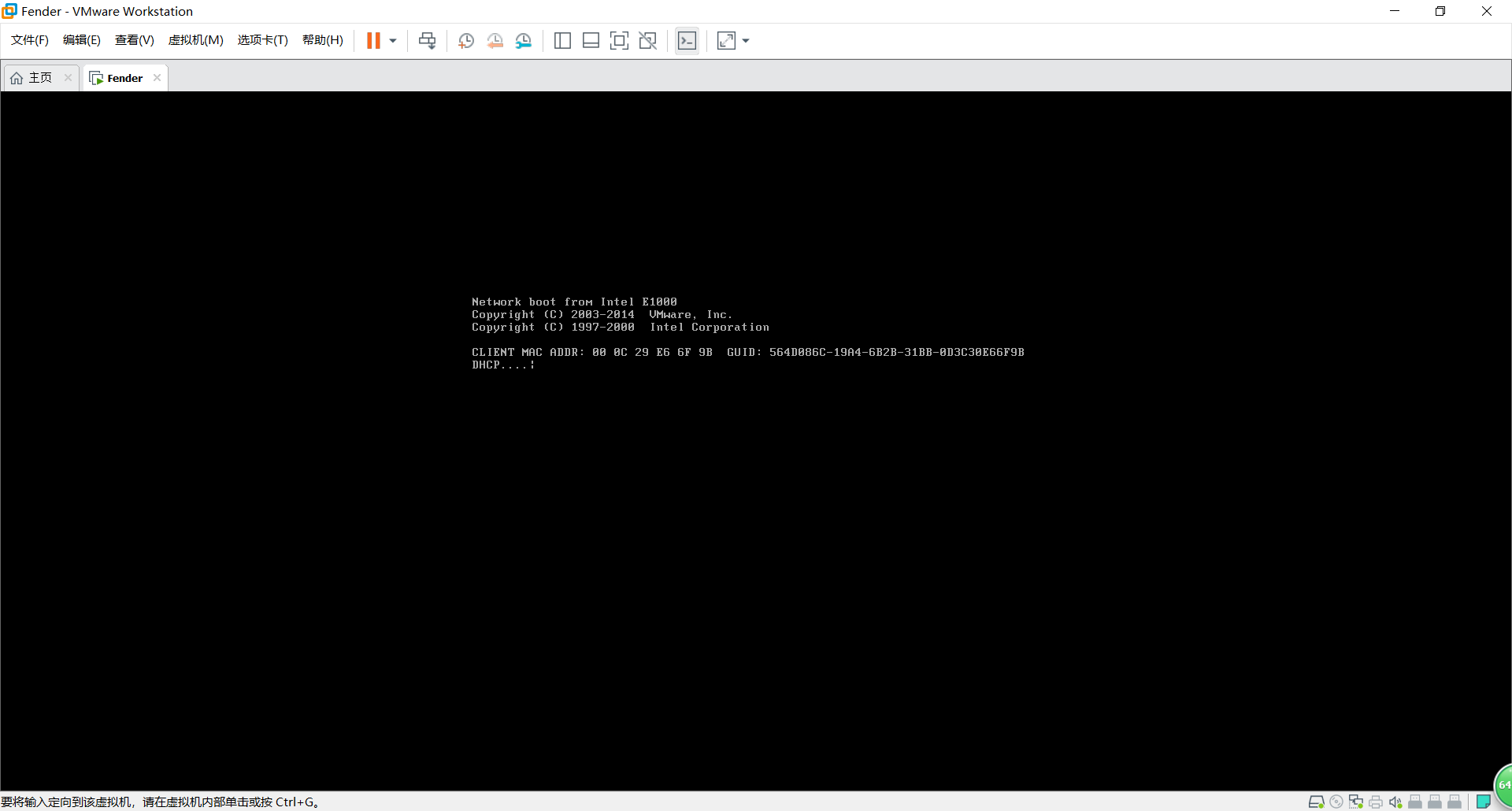
Task: Send Ctrl+Alt+Del to the guest machine
Action: pyautogui.click(x=426, y=40)
